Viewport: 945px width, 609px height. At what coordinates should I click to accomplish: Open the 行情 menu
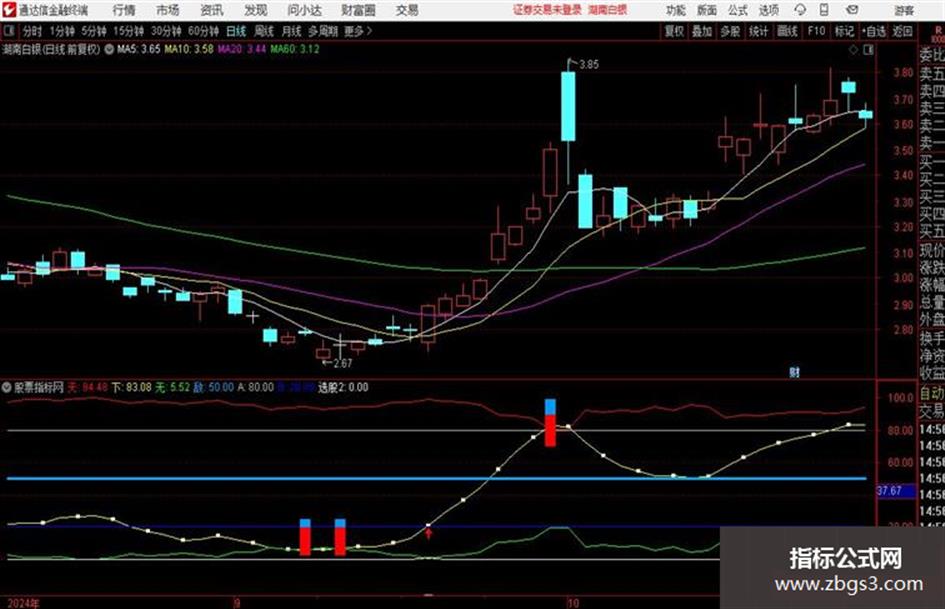point(124,10)
